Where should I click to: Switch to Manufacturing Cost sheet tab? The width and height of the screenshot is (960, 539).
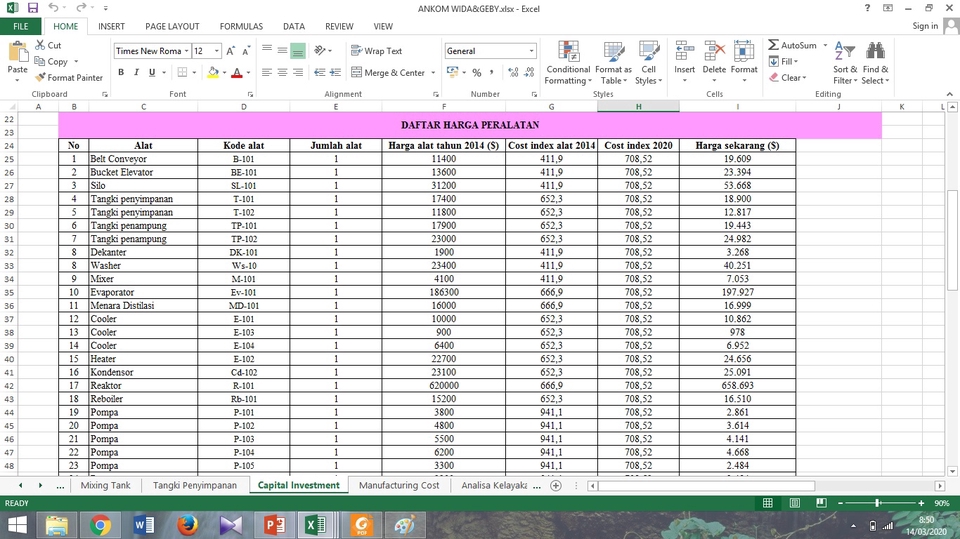click(x=399, y=485)
